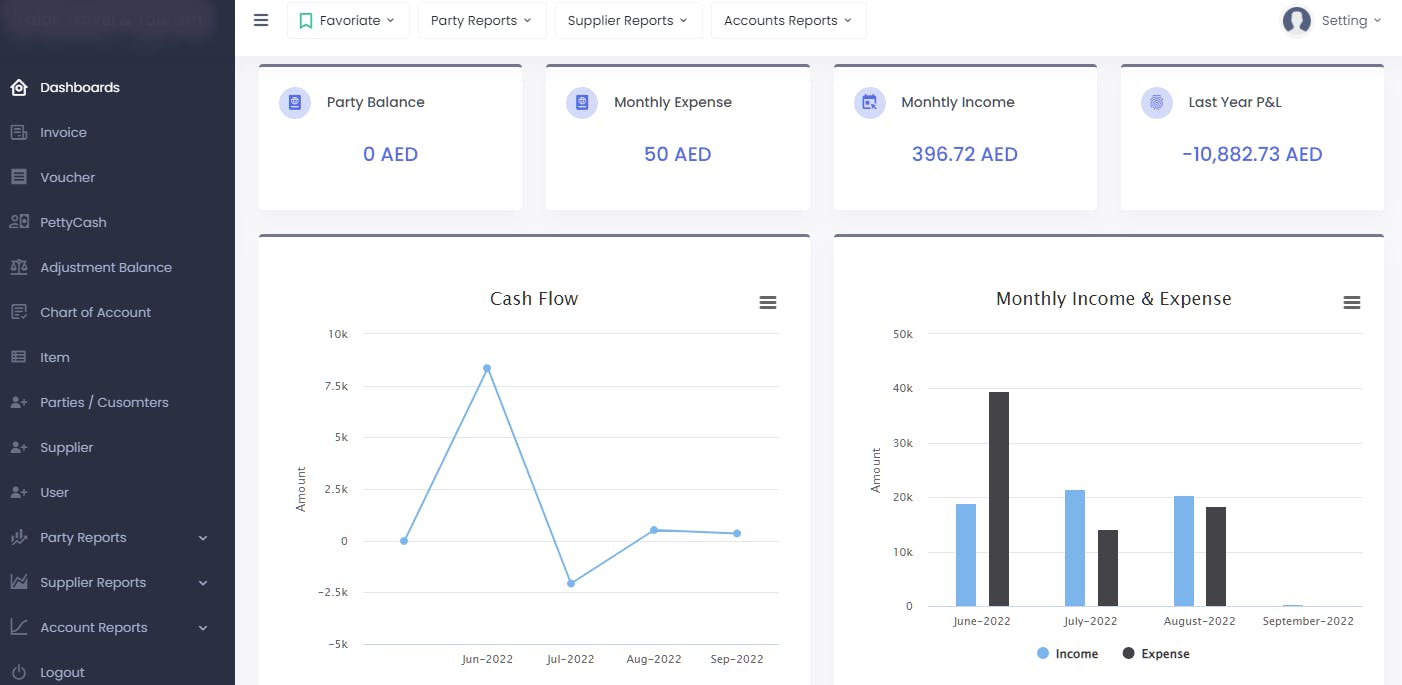Click the Adjustment Balance scales icon
The height and width of the screenshot is (685, 1402).
tap(18, 267)
